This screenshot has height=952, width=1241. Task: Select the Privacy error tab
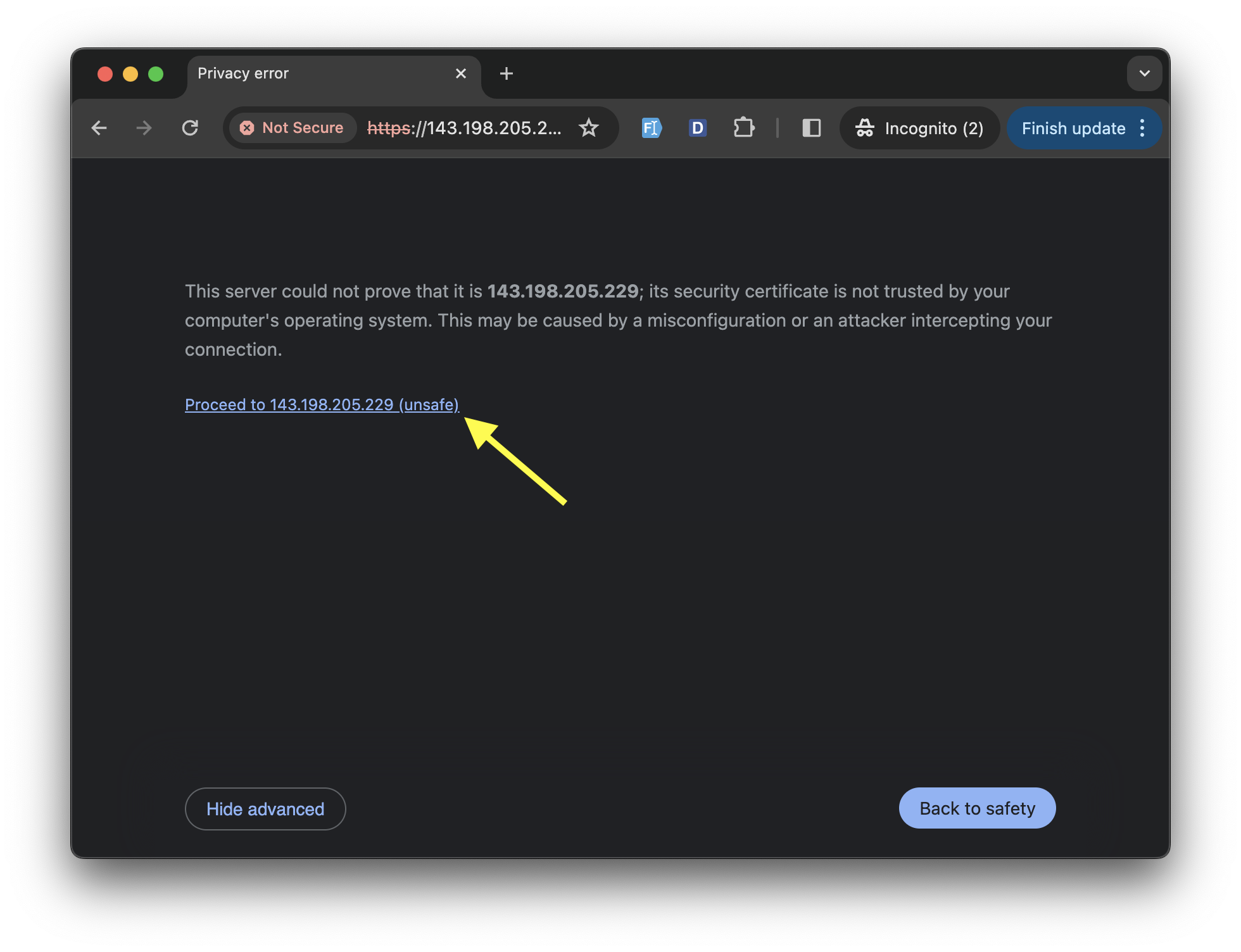tap(317, 74)
